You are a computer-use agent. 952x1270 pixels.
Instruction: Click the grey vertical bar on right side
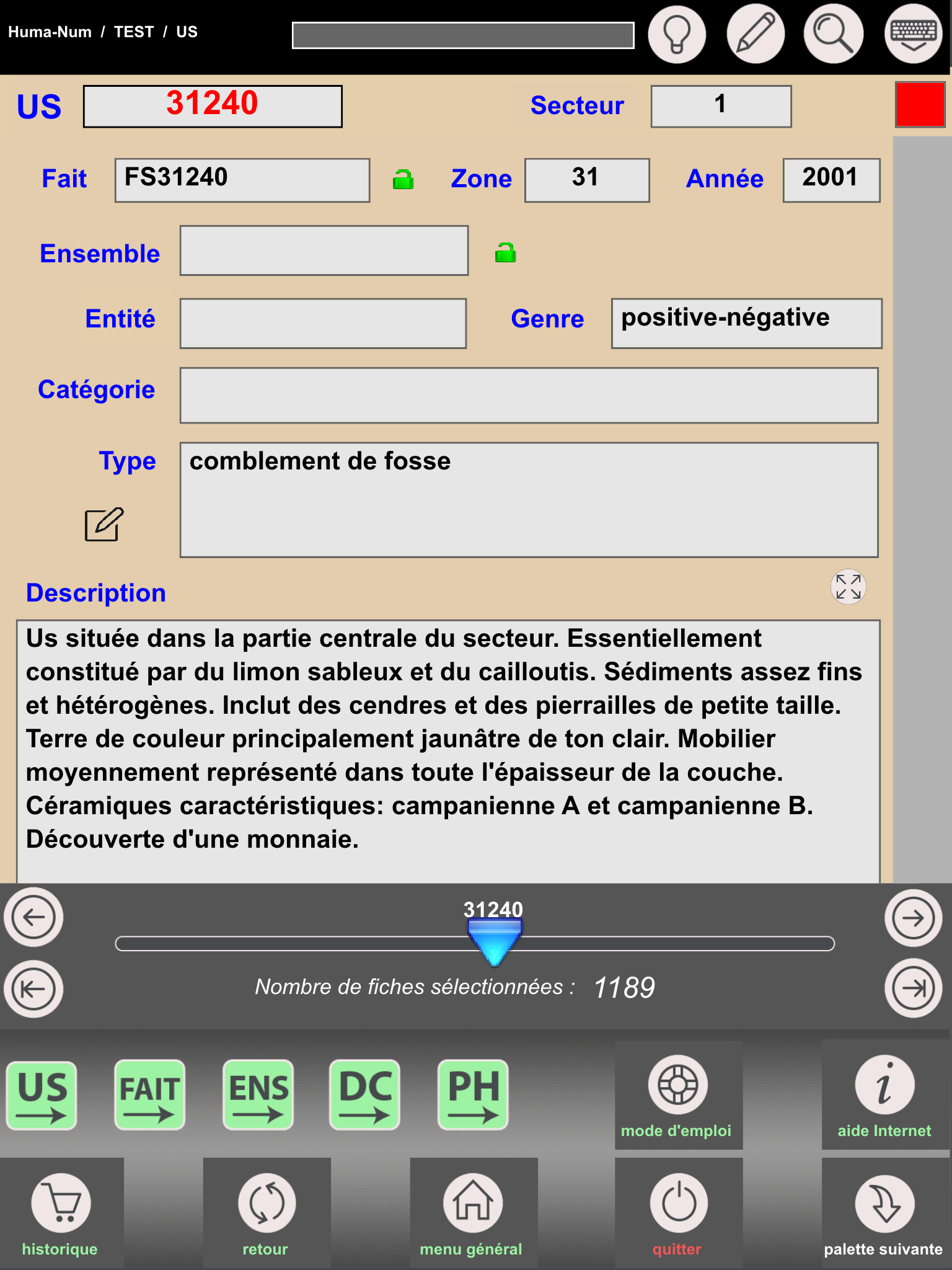point(922,510)
